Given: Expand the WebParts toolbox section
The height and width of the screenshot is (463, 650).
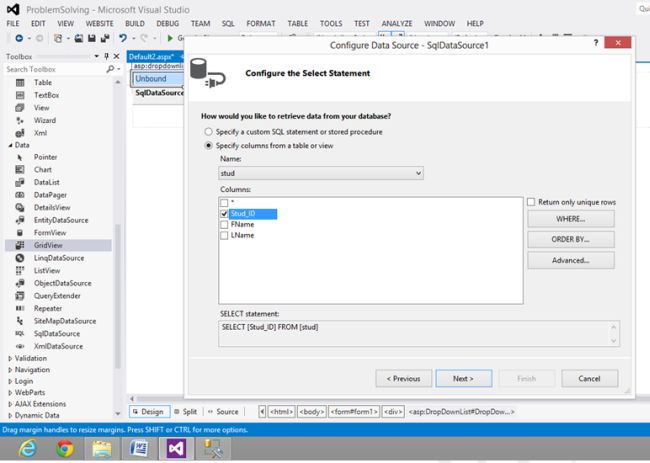Looking at the screenshot, I should (10, 393).
